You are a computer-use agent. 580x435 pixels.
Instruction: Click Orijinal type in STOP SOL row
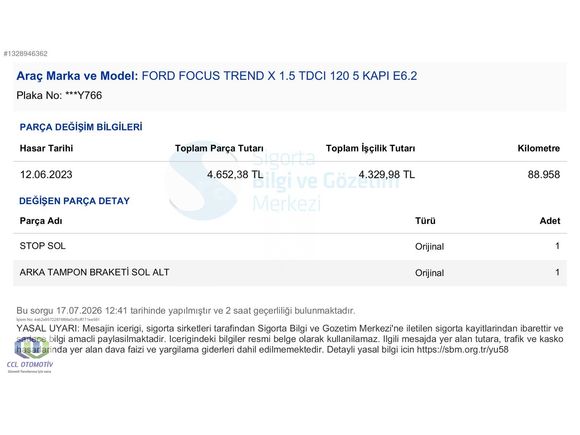point(429,246)
